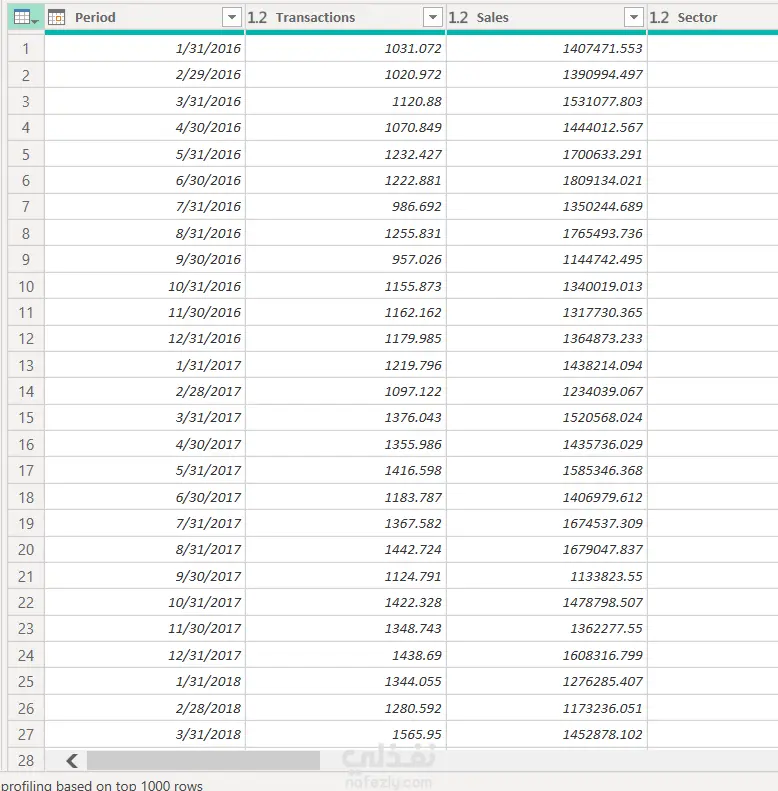
Task: Select the Period cell 1/31/2016
Action: 145,49
